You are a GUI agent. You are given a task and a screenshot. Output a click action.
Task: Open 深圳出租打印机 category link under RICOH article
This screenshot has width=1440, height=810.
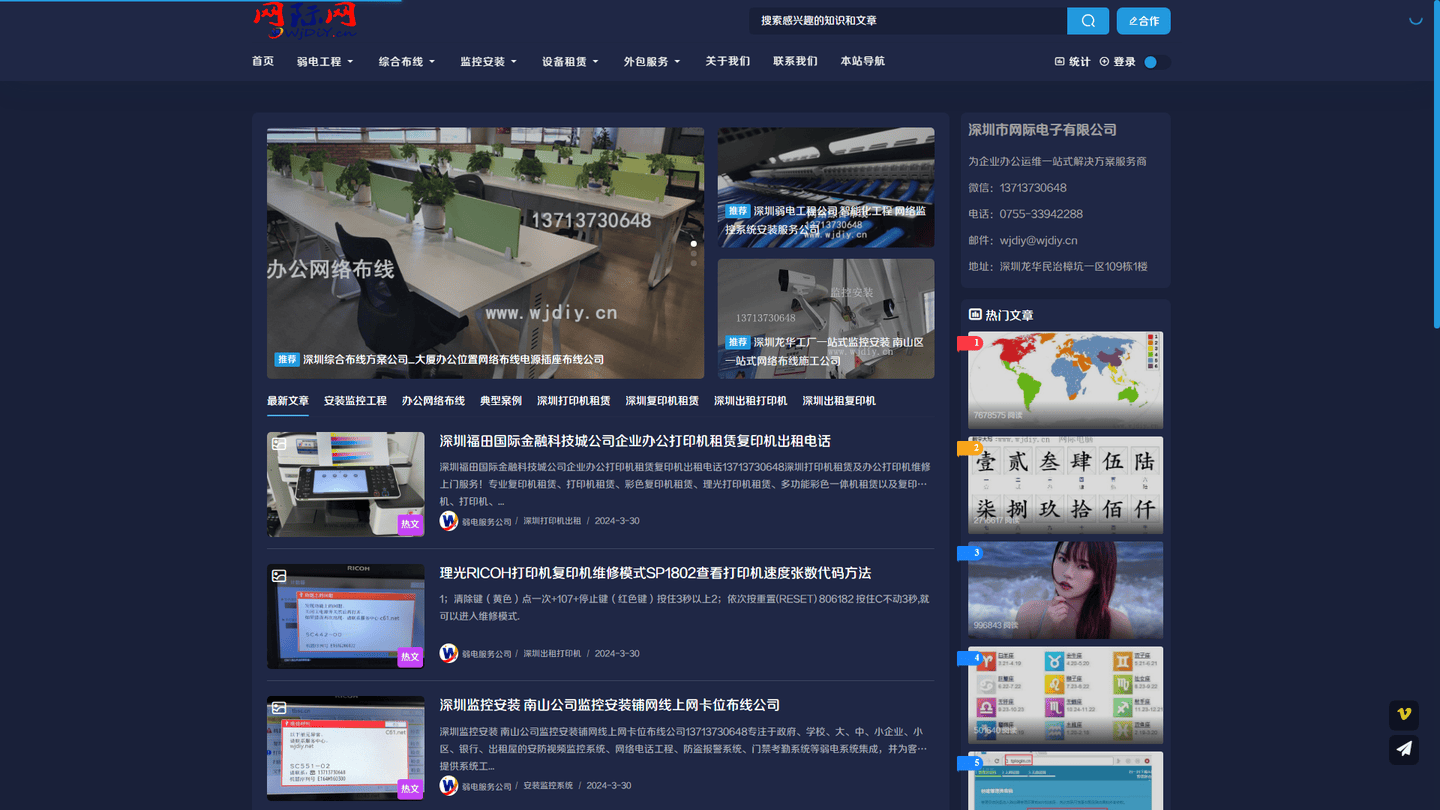click(x=552, y=653)
